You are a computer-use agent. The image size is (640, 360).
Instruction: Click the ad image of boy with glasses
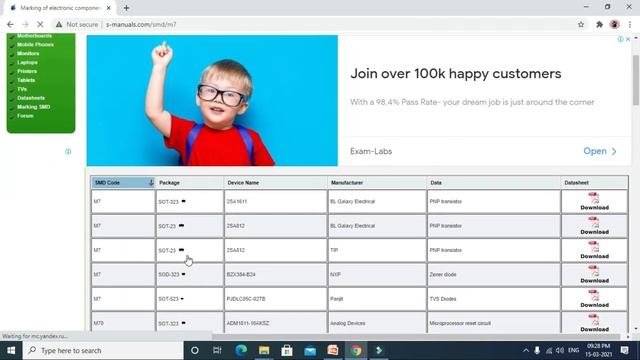(x=212, y=100)
